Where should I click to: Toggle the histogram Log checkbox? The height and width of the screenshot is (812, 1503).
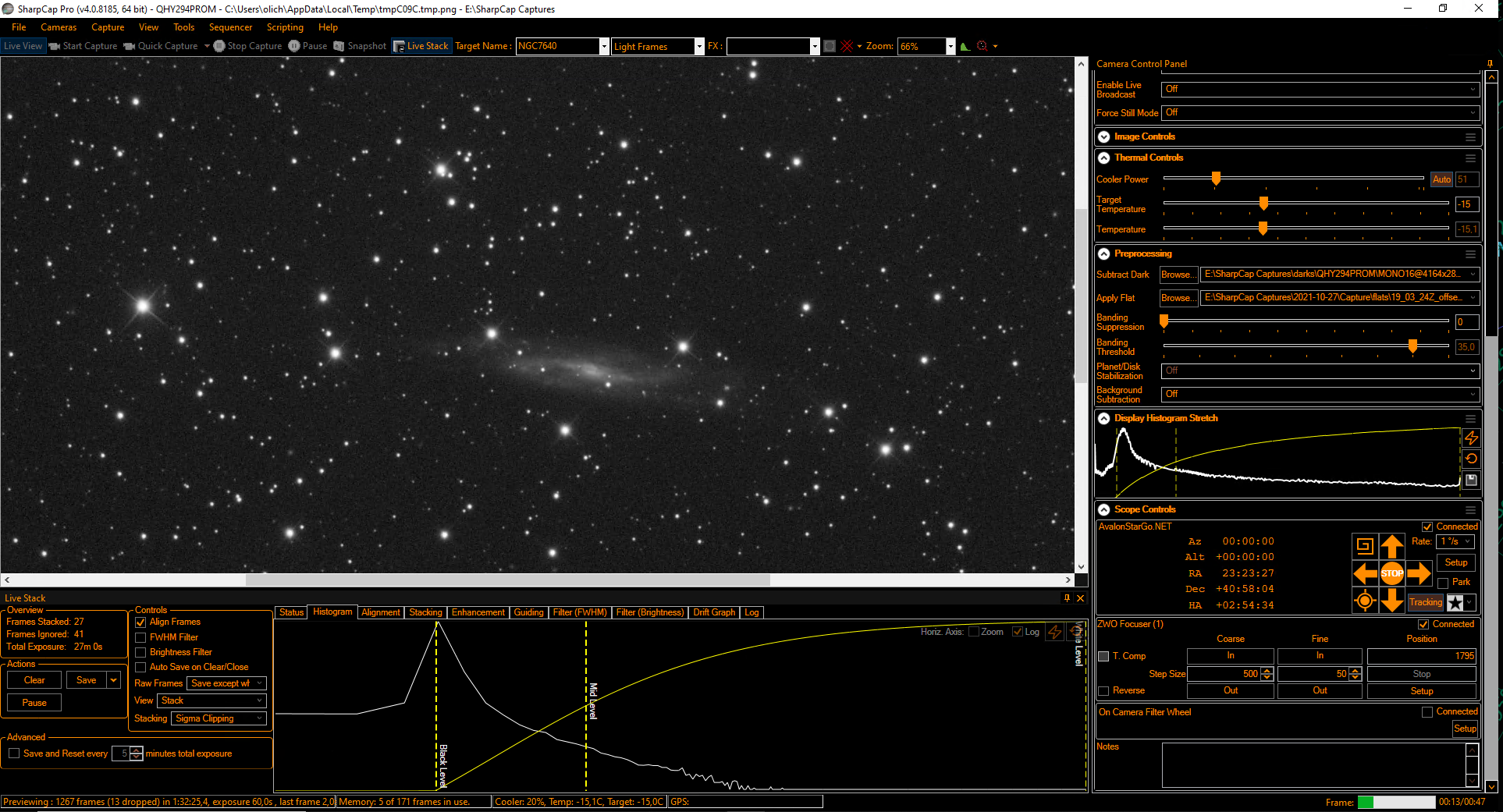coord(1018,632)
